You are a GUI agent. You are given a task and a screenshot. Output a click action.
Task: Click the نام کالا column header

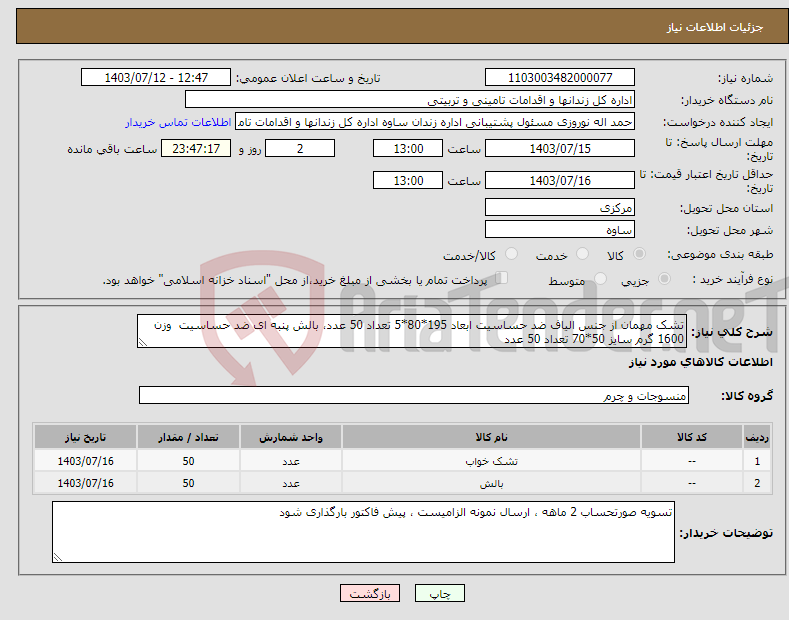[491, 437]
